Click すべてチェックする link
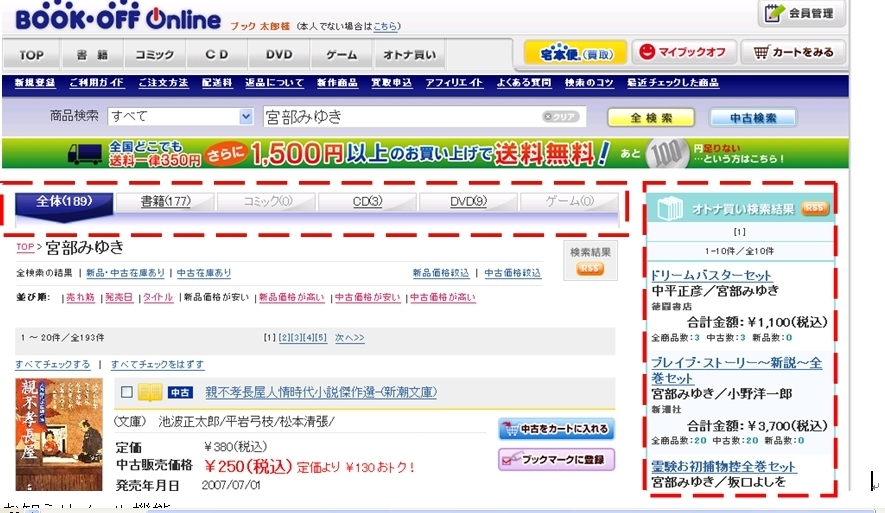Screen dimensions: 885x513 52,365
